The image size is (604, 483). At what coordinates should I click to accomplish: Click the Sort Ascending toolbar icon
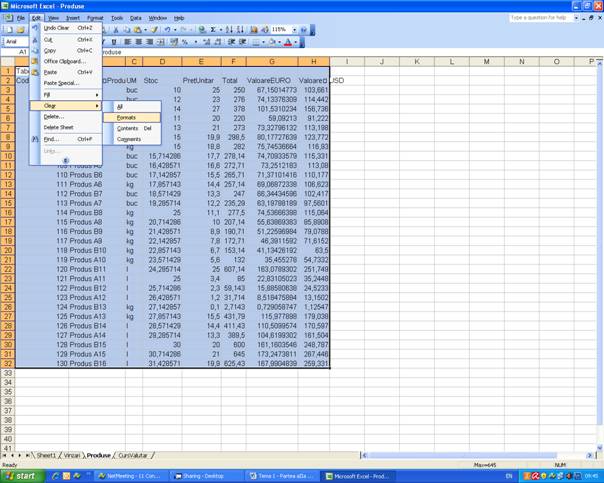tap(229, 30)
